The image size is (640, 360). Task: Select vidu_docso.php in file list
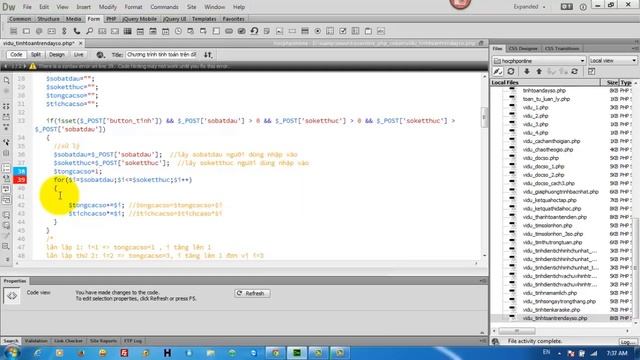tap(540, 158)
